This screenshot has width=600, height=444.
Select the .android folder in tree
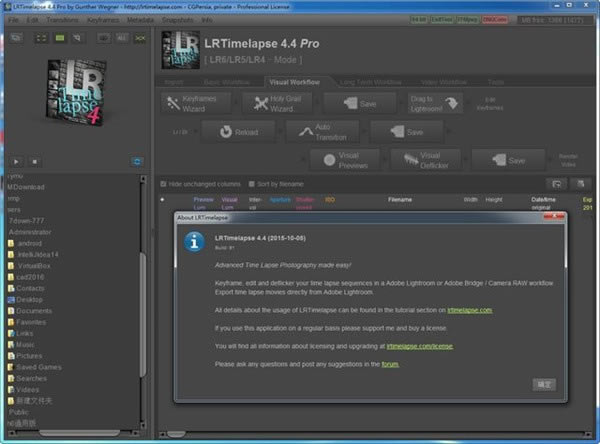coord(25,243)
